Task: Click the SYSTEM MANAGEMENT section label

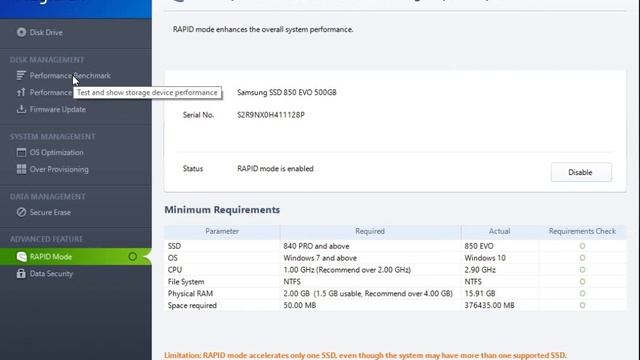Action: (x=53, y=136)
